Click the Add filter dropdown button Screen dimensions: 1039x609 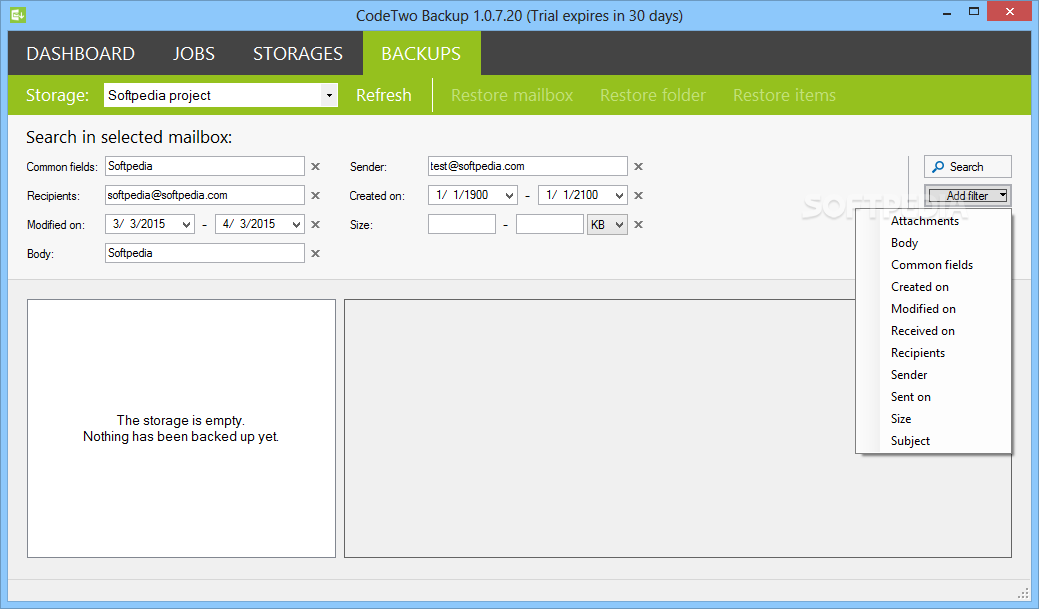point(967,195)
